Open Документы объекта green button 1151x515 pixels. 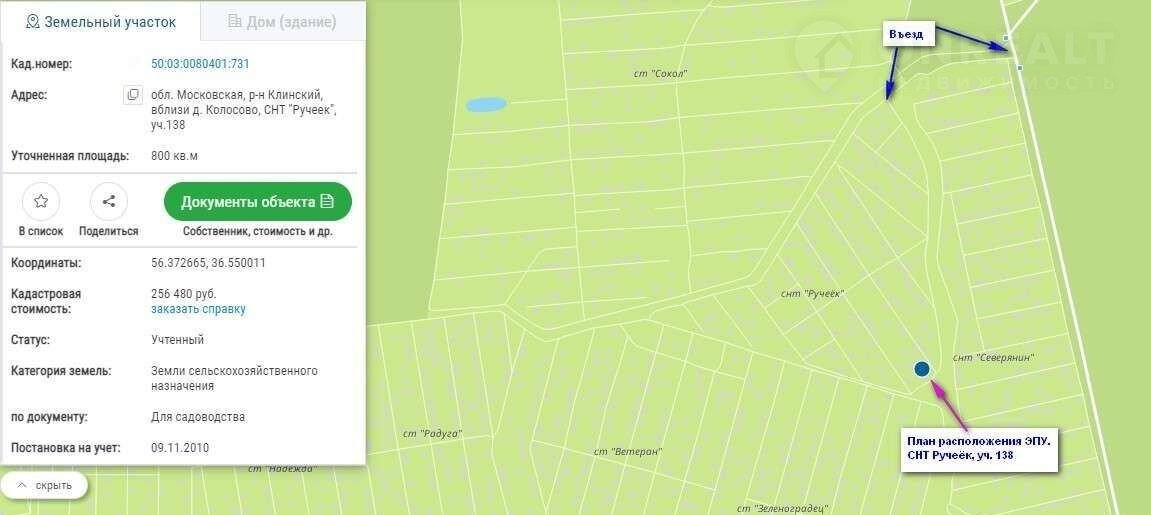coord(258,201)
